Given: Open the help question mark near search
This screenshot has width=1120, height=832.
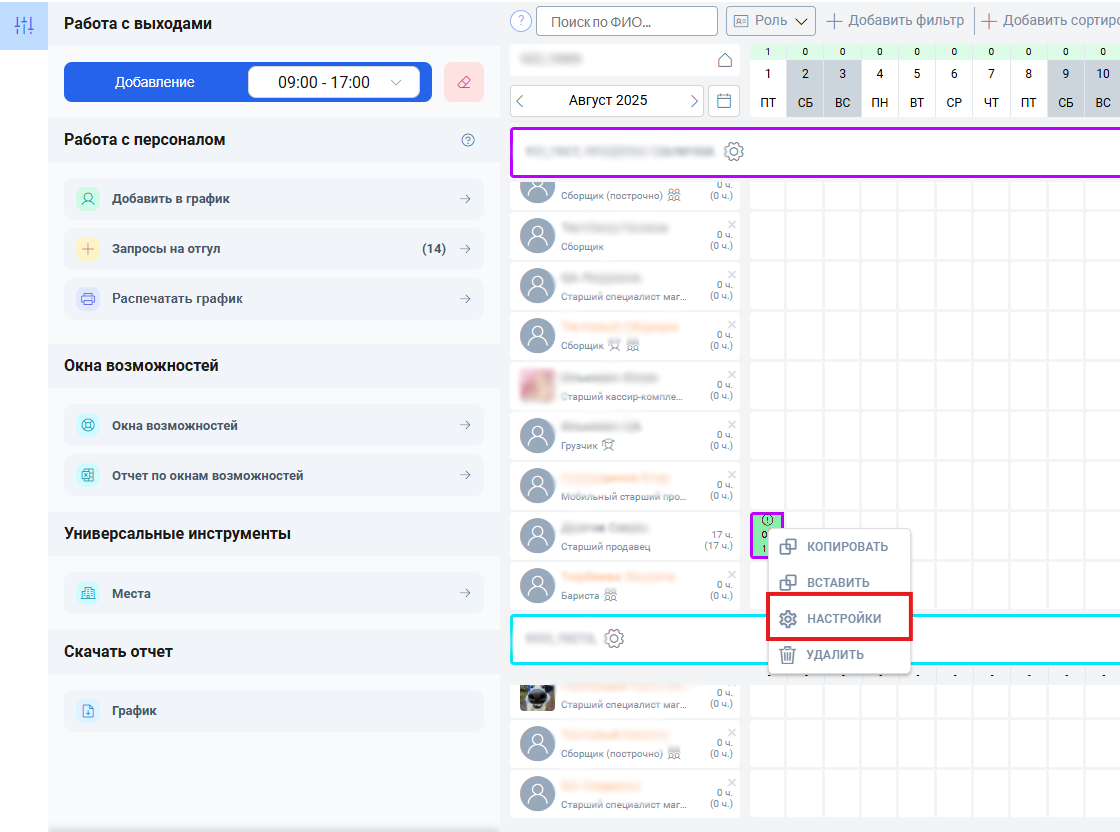Looking at the screenshot, I should 521,21.
